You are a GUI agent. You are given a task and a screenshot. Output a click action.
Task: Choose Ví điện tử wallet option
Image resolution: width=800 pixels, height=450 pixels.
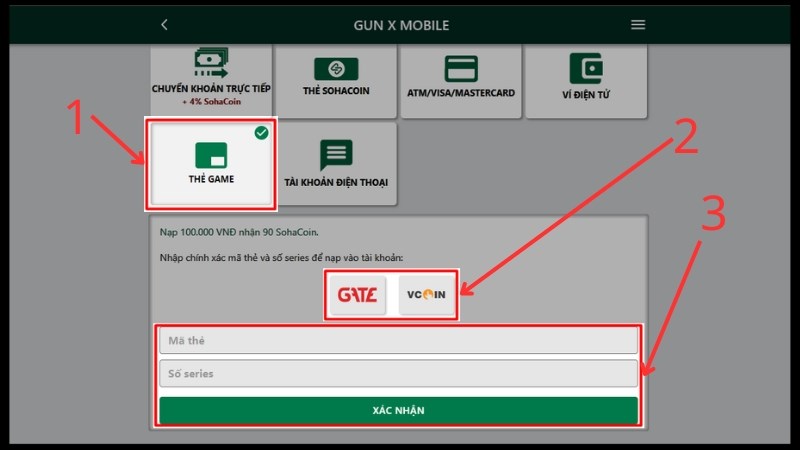(586, 80)
